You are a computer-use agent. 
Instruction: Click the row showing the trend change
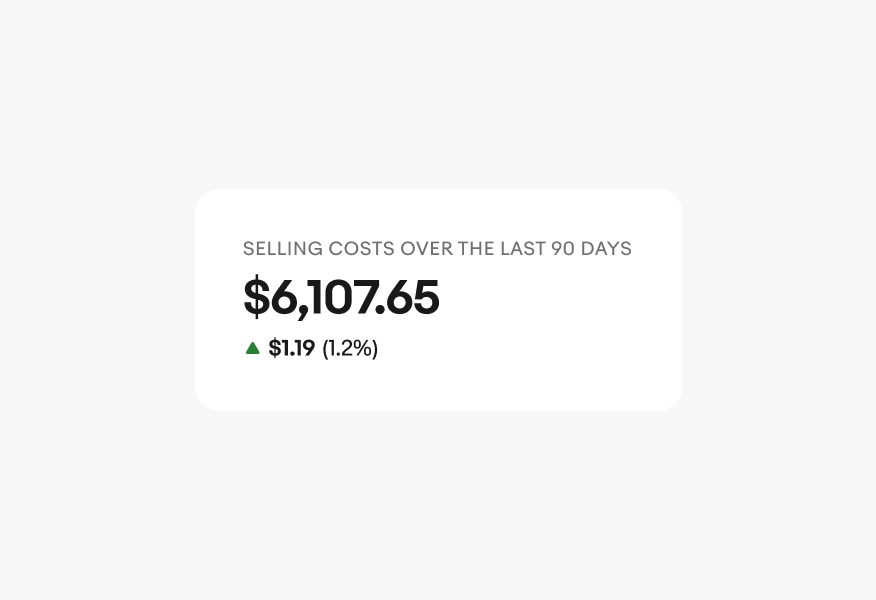[x=310, y=348]
